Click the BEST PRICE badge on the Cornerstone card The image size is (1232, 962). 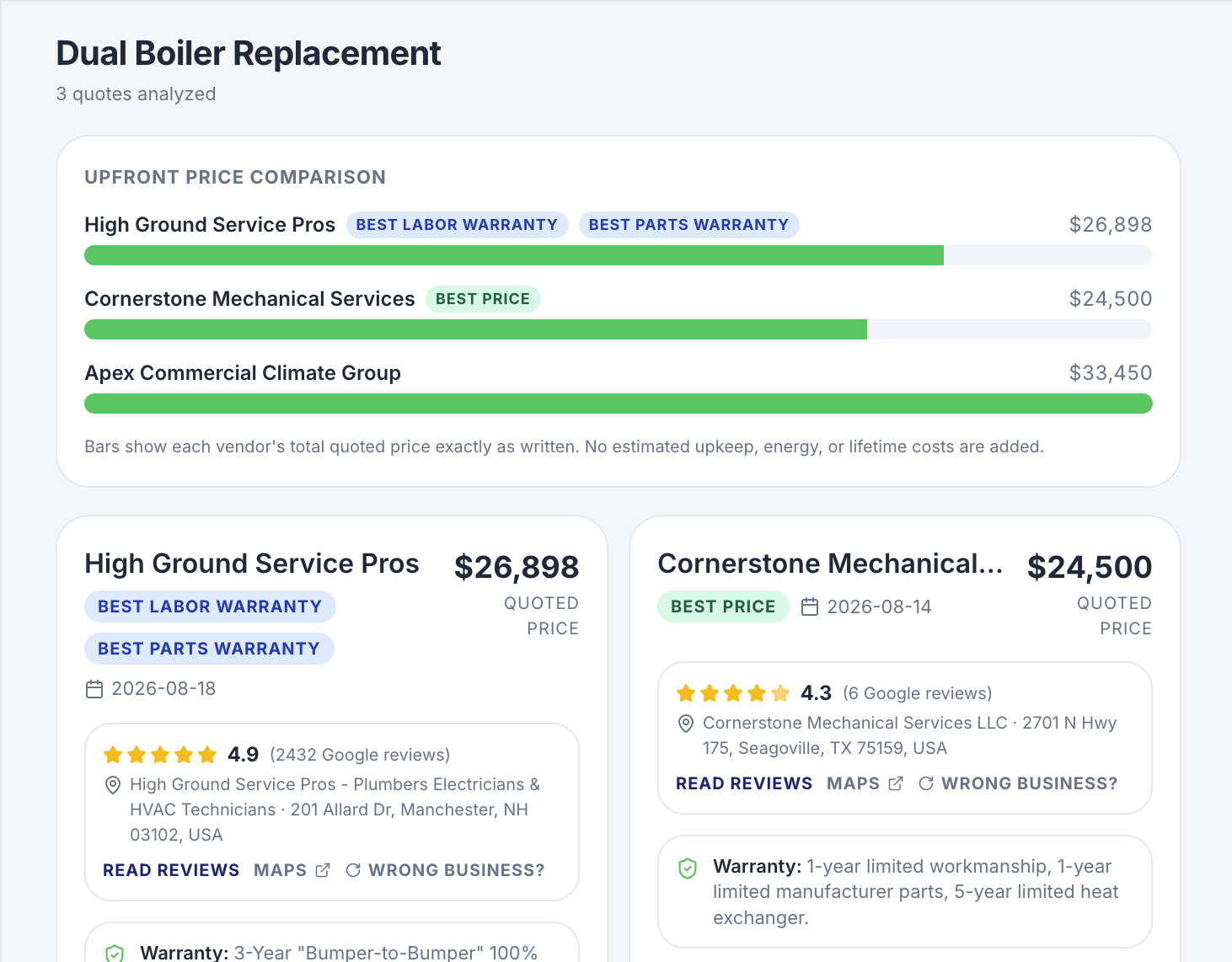[723, 607]
